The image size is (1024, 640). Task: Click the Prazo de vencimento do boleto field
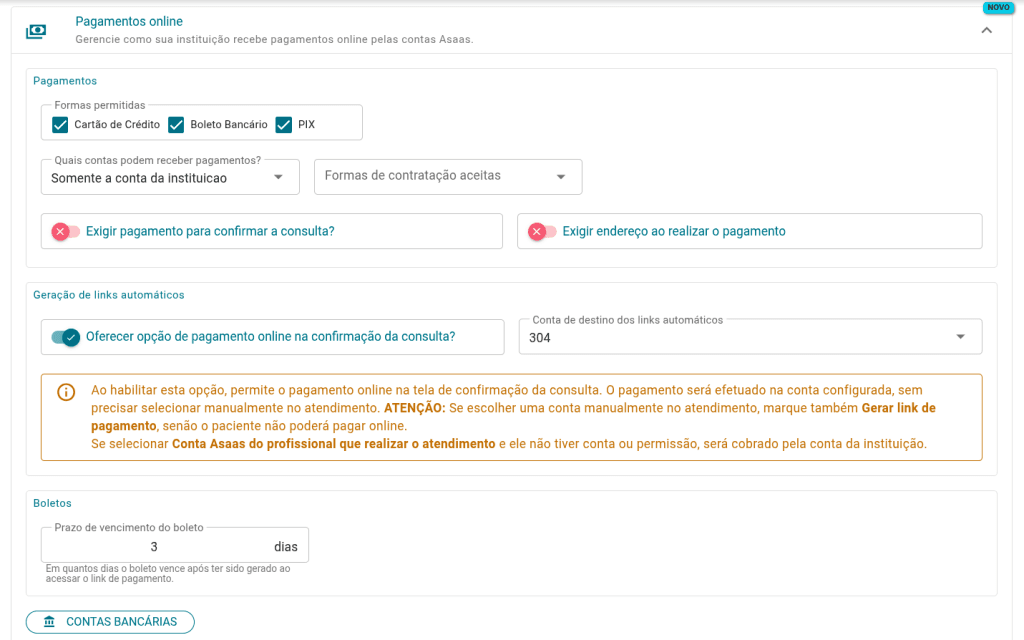coord(175,545)
